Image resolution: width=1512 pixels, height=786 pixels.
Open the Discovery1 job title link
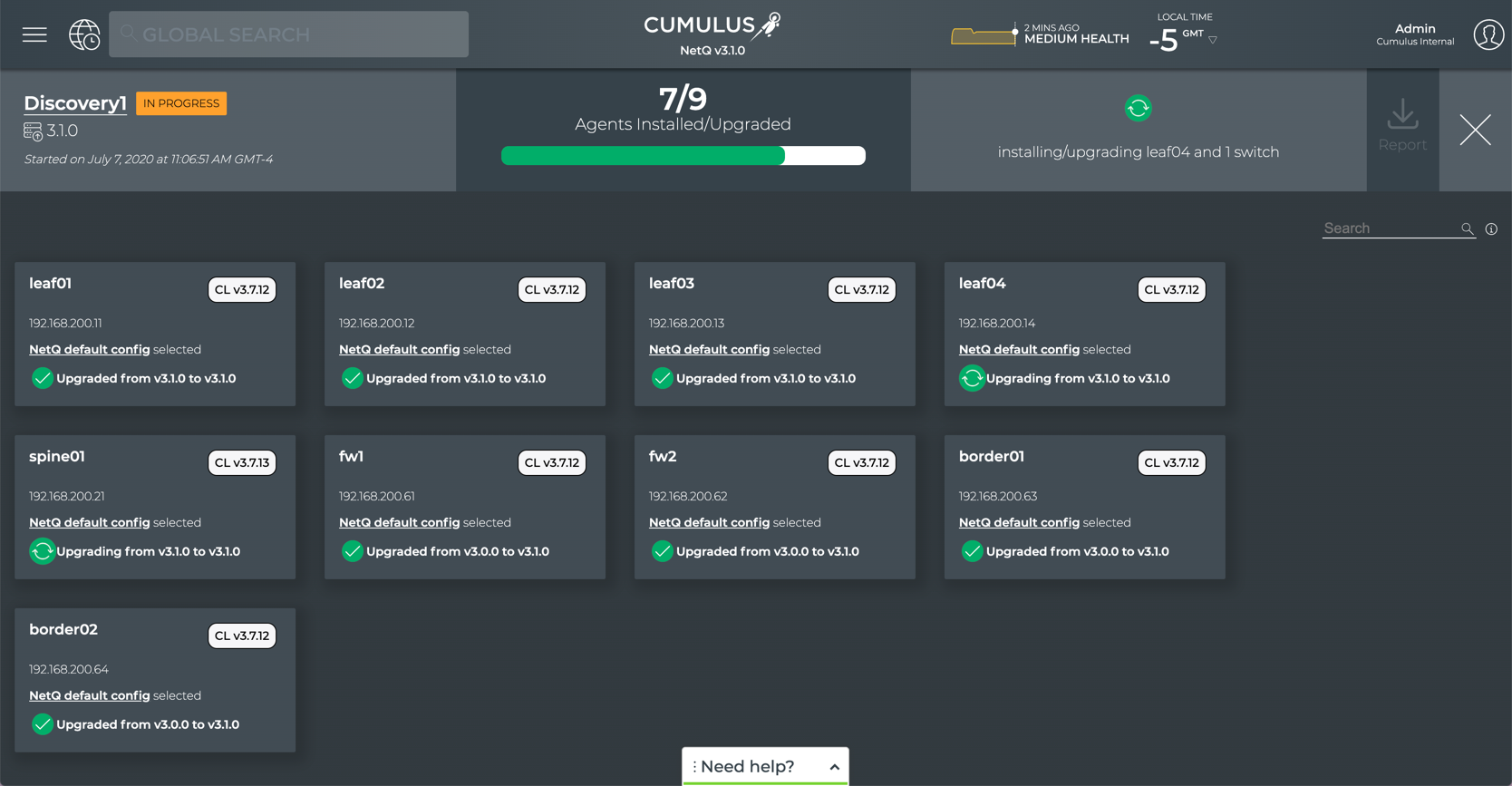click(x=75, y=103)
